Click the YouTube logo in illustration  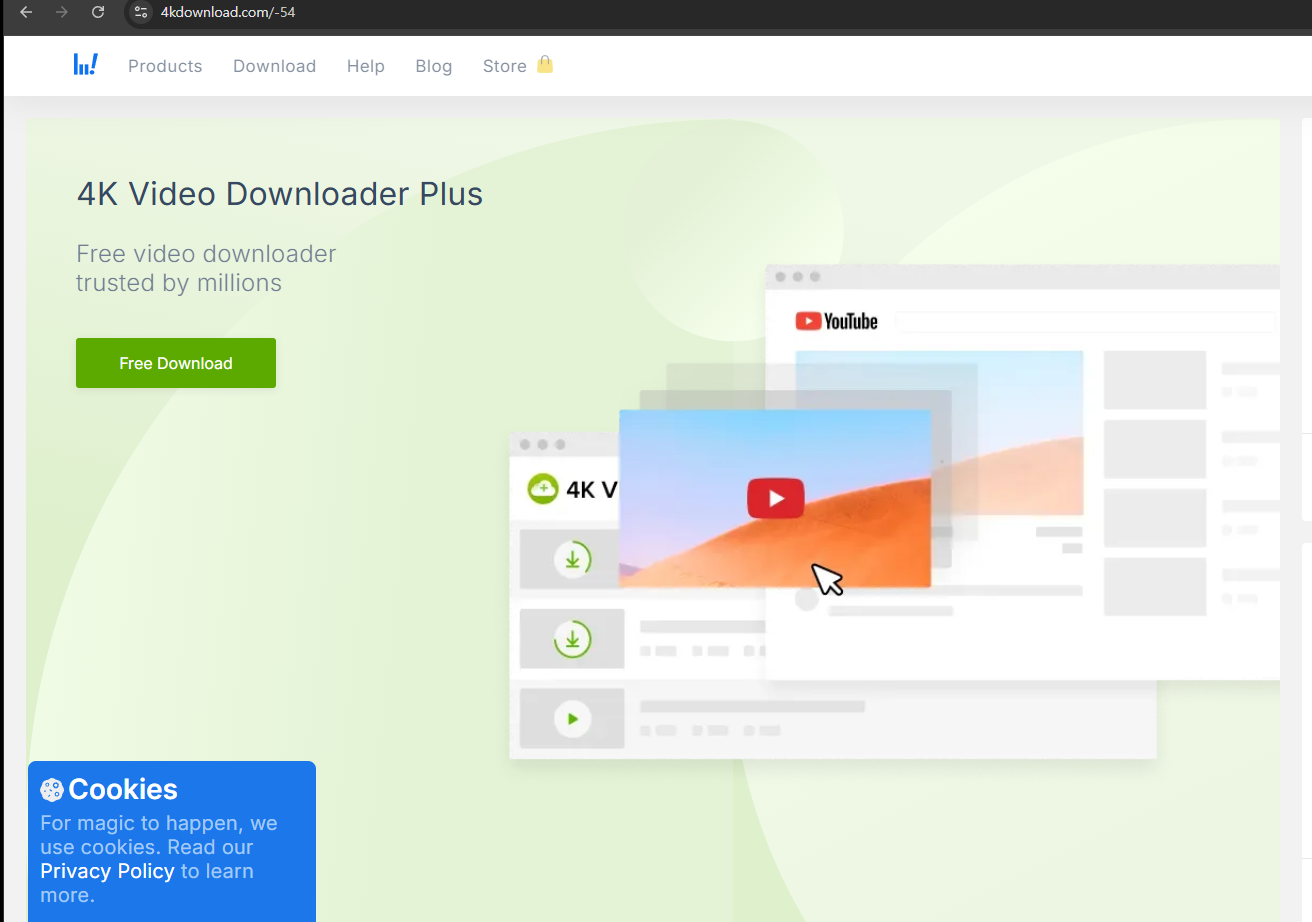point(836,321)
